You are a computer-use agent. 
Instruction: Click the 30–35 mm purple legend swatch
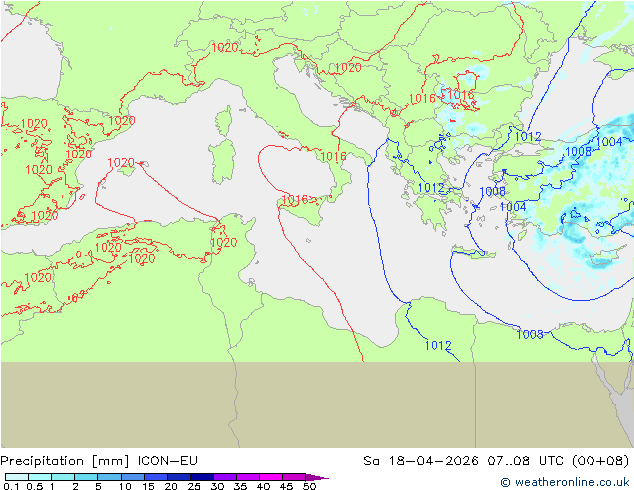[x=225, y=477]
